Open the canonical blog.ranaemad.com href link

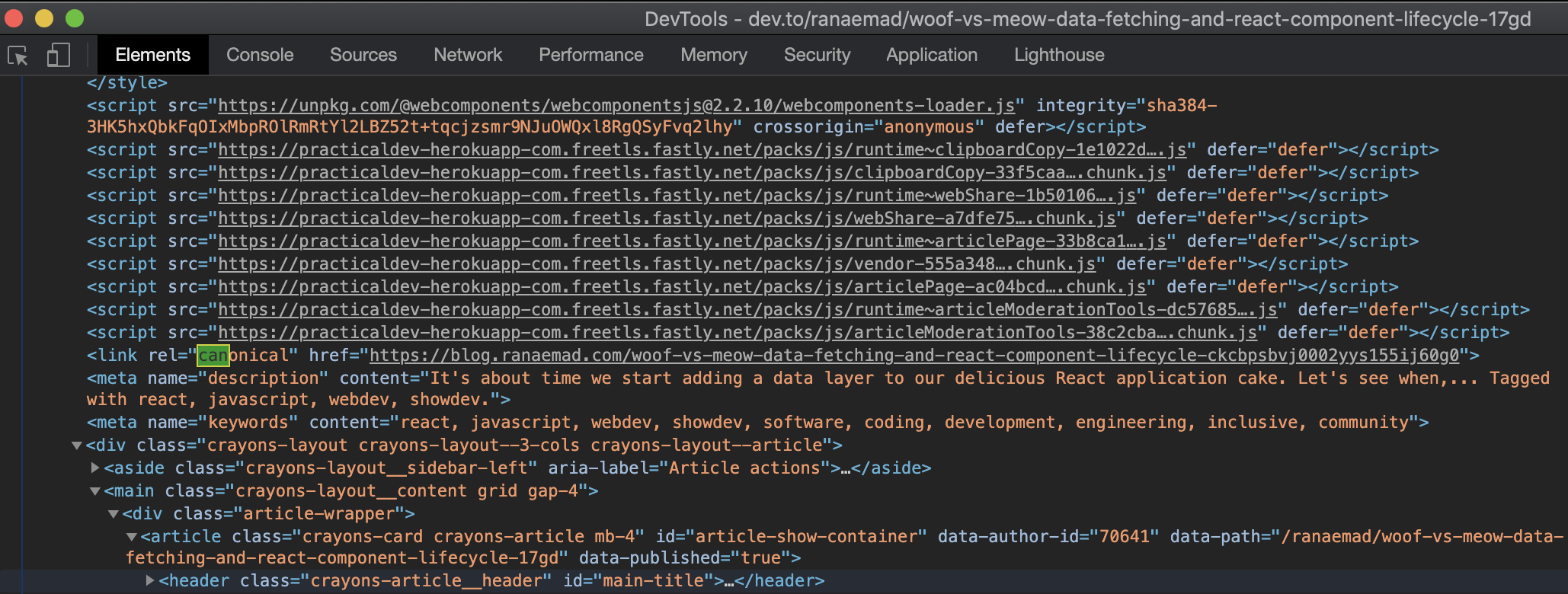pos(914,355)
